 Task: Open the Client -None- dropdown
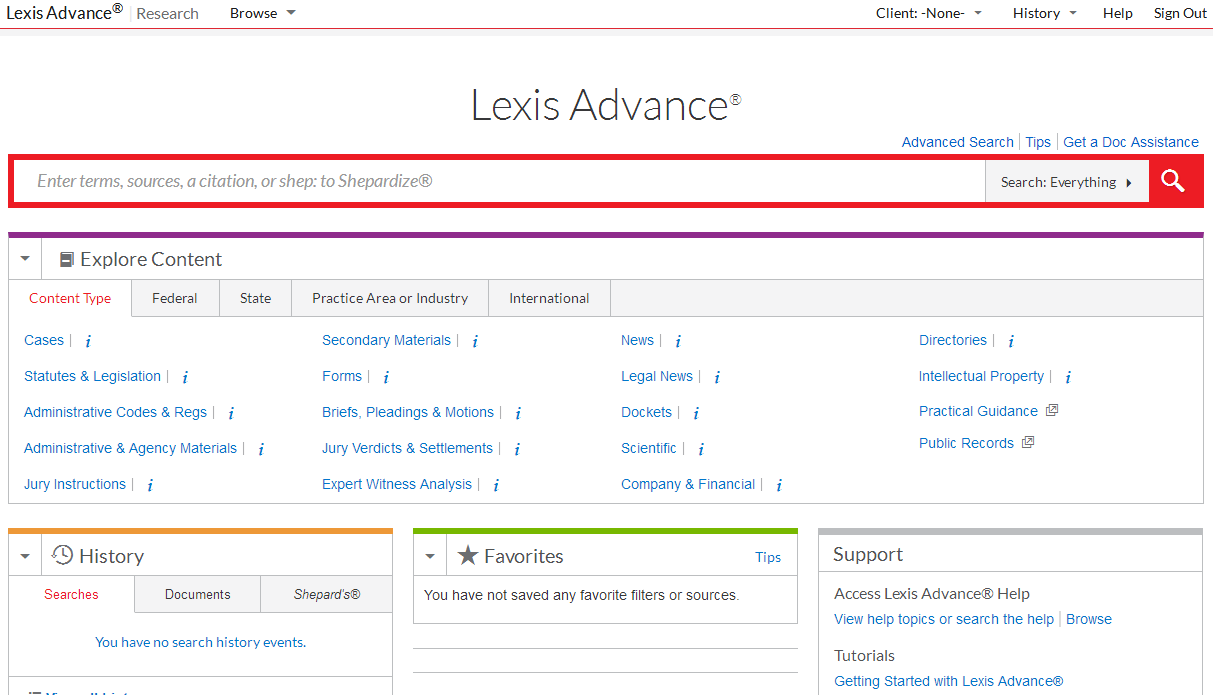pos(929,13)
